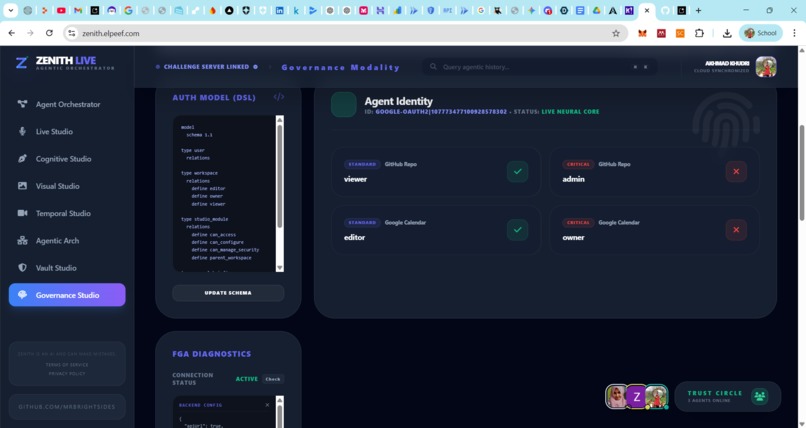
Task: Open the Extensions puzzle-piece menu
Action: tap(699, 33)
